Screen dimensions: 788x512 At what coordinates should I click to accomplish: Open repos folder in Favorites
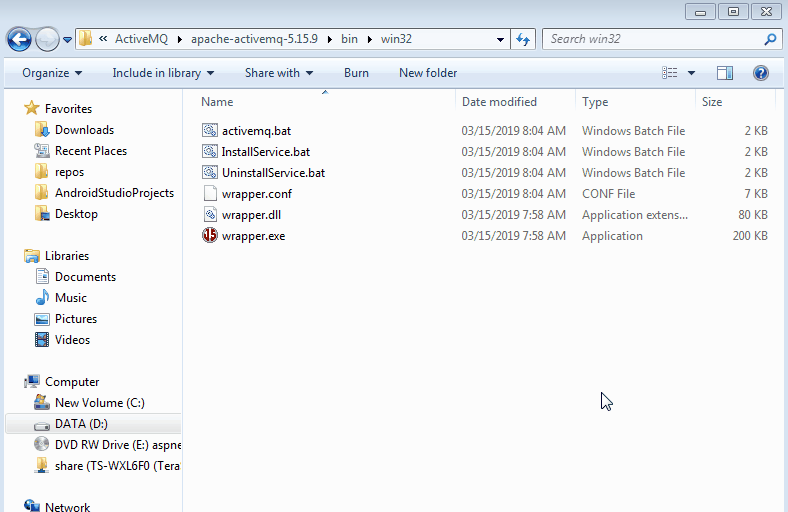69,172
